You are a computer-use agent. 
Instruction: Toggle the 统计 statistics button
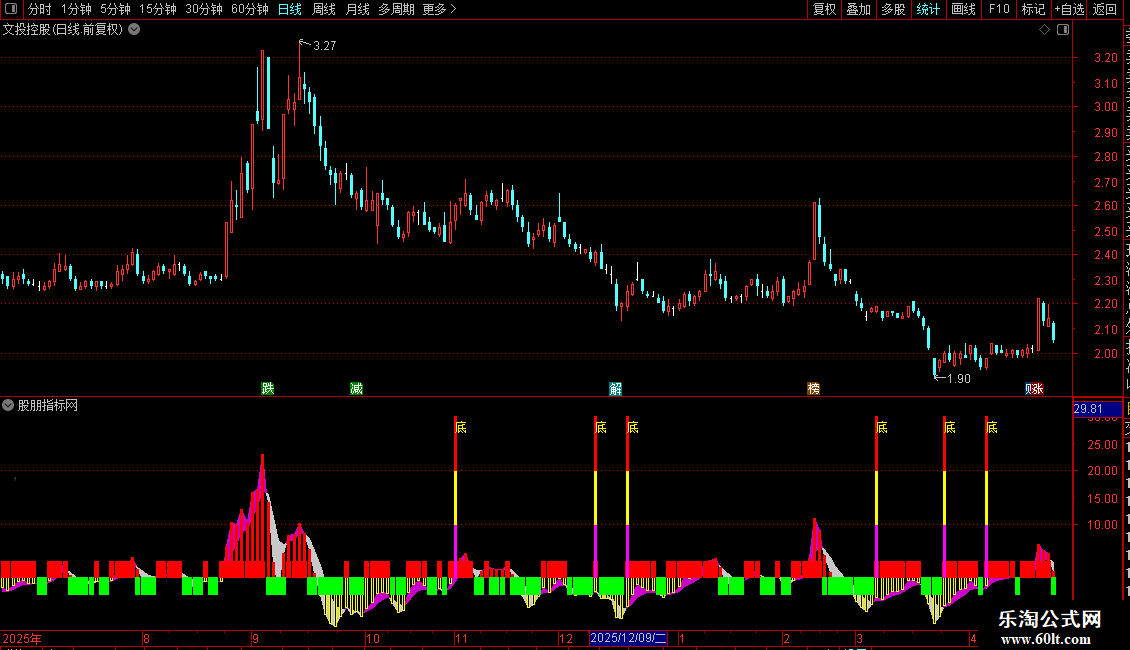(927, 9)
